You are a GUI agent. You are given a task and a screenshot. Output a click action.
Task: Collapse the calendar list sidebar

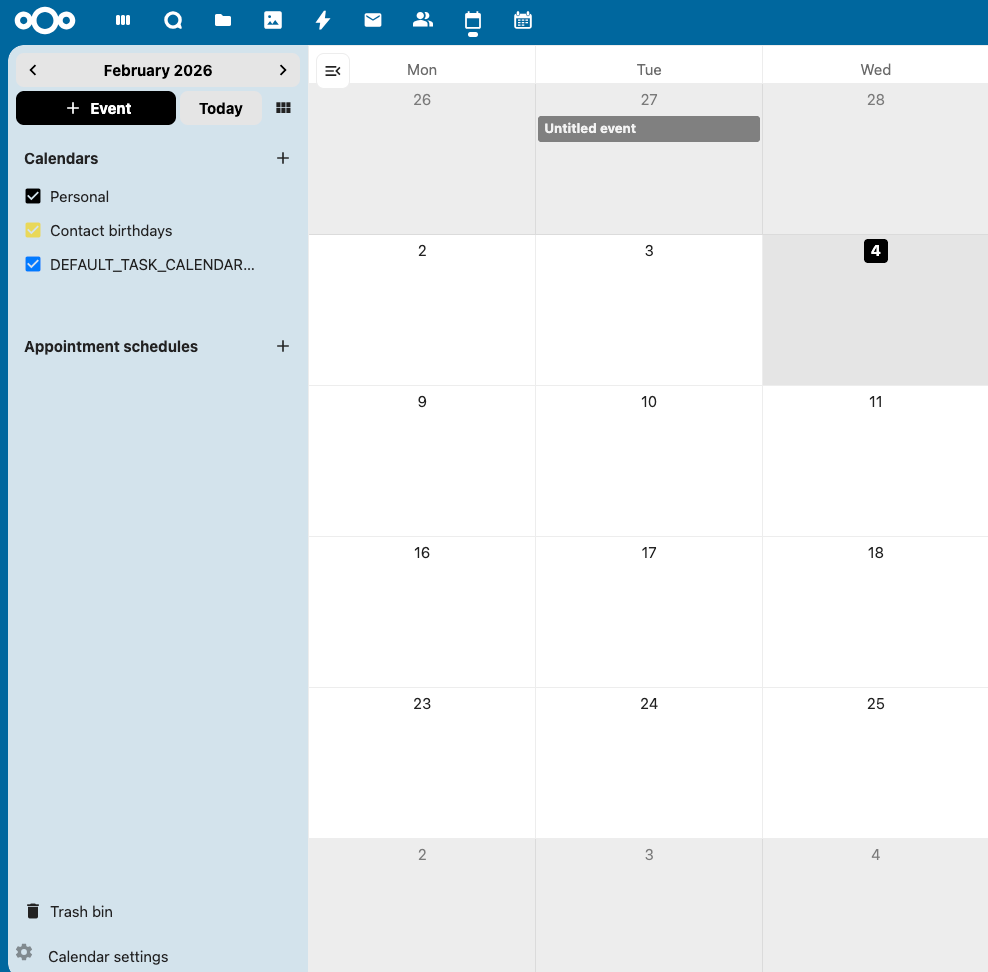click(x=332, y=70)
